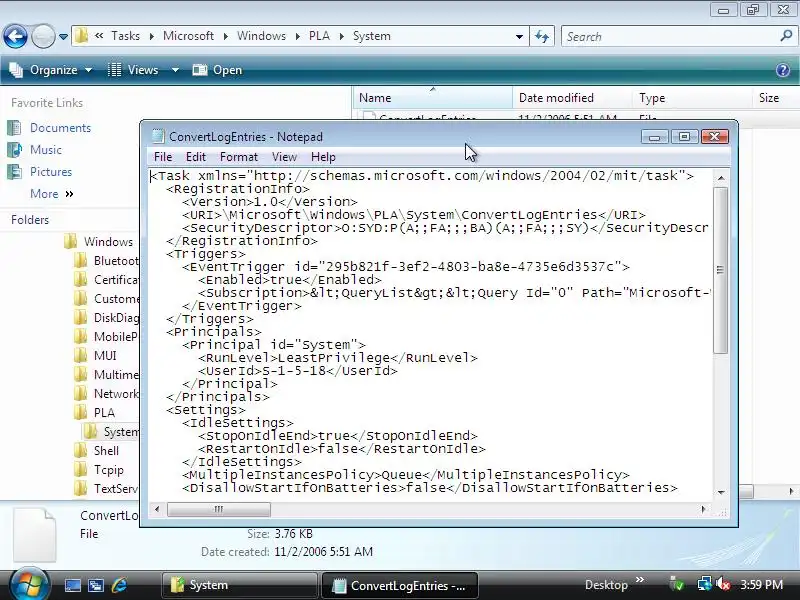Show More favorite links
The image size is (800, 600).
52,194
